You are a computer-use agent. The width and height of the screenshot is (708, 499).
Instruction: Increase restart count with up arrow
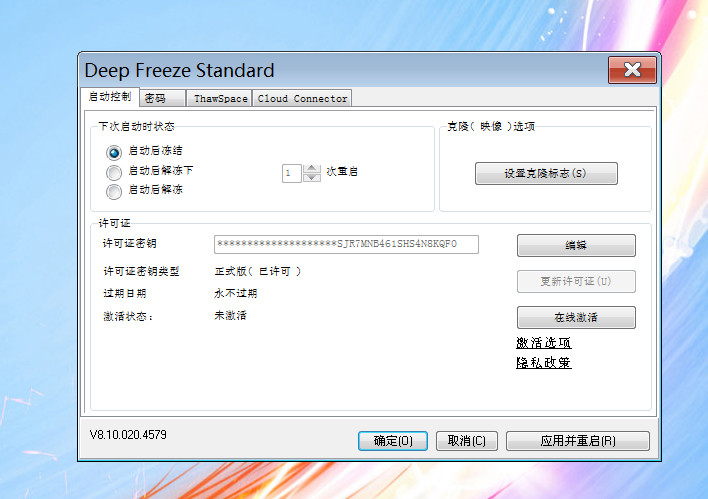[312, 168]
